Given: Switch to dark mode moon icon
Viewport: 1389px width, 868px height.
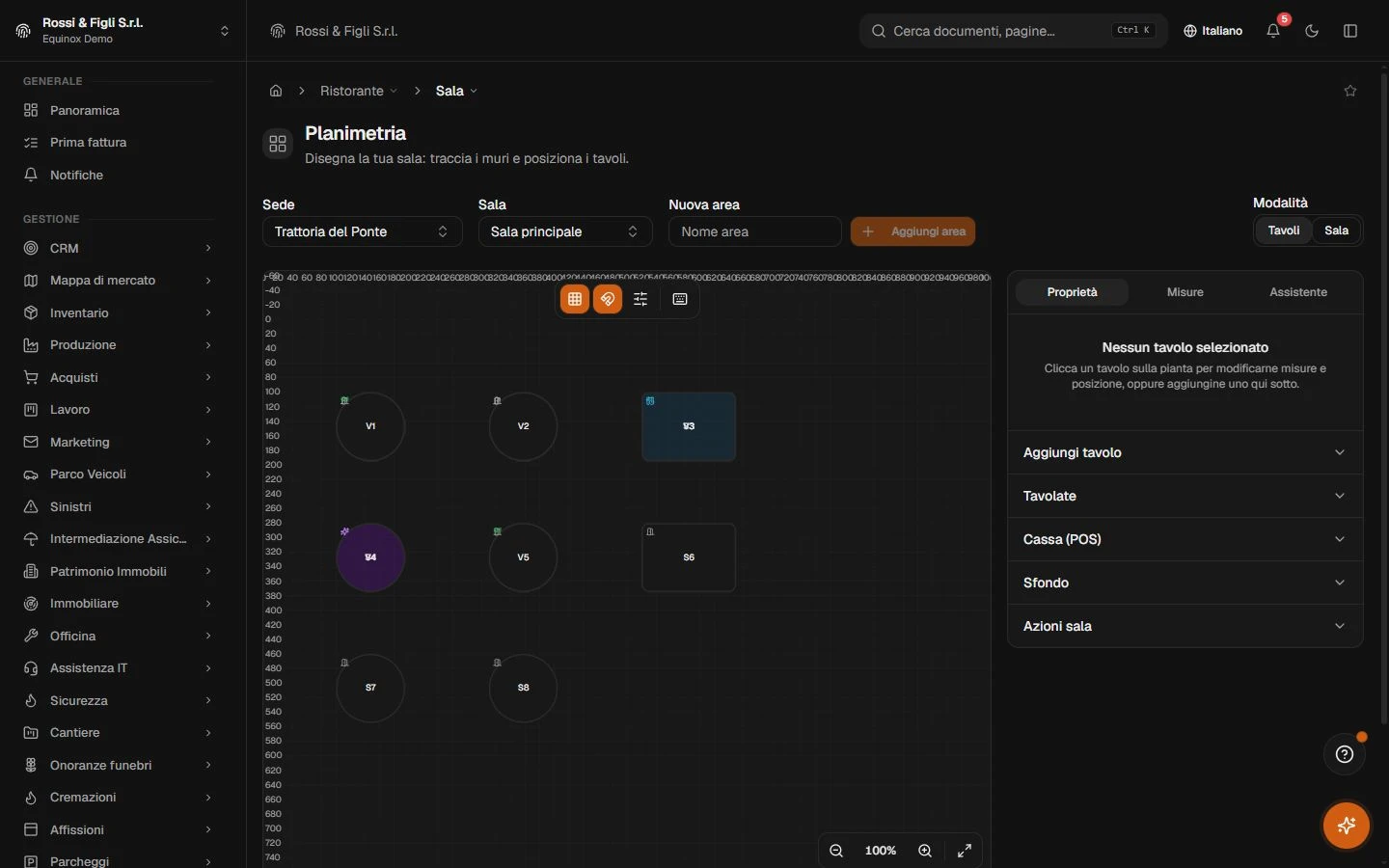Looking at the screenshot, I should [1312, 31].
